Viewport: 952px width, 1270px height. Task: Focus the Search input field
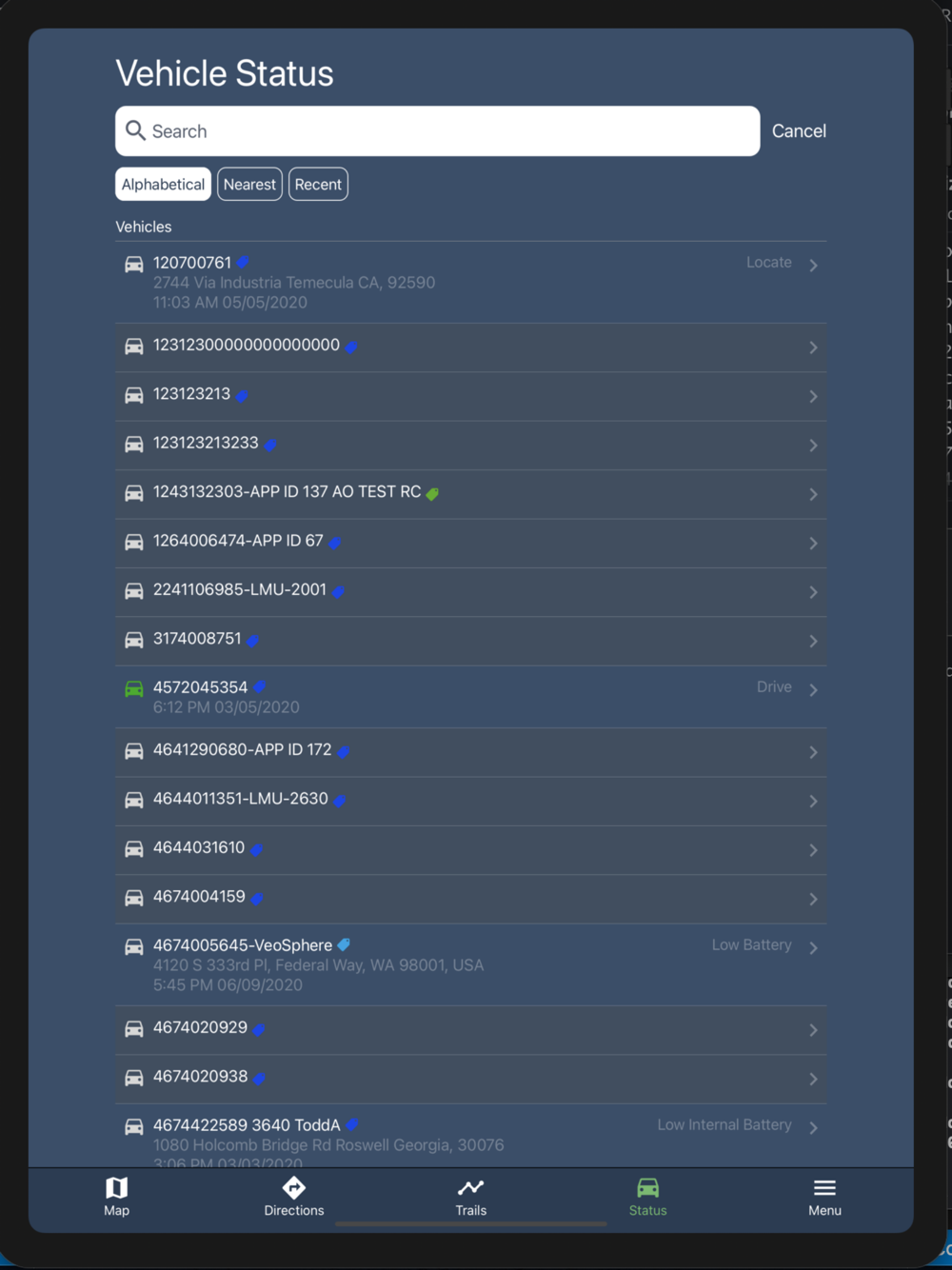(437, 131)
